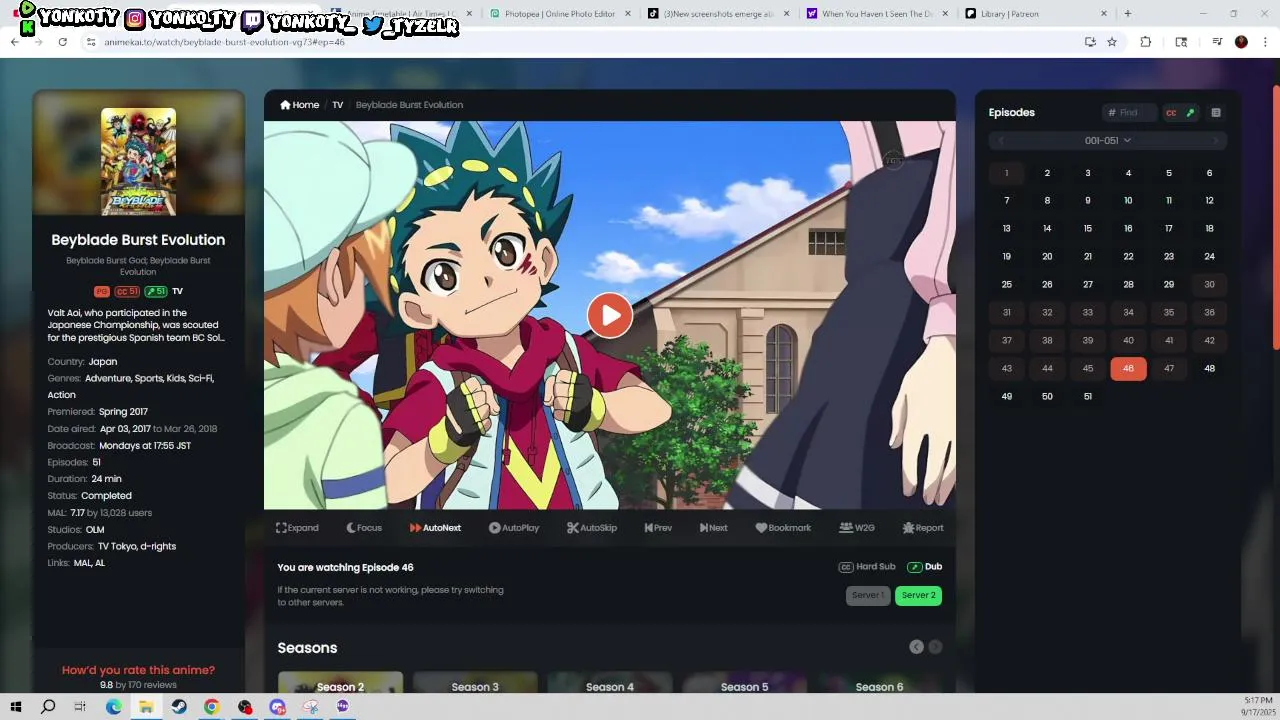Click the previous episode range arrow
The image size is (1280, 720).
click(1001, 141)
